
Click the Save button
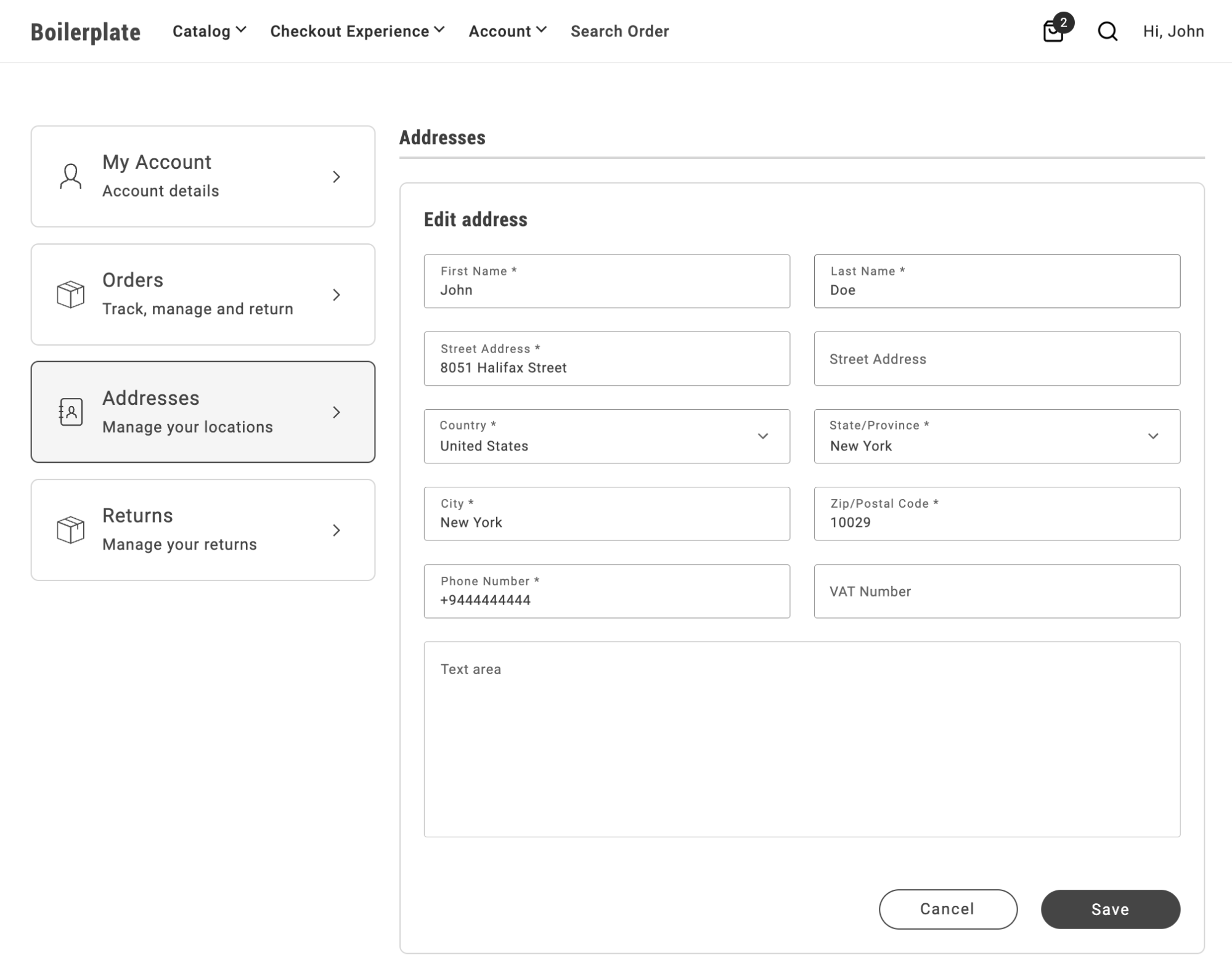1110,909
